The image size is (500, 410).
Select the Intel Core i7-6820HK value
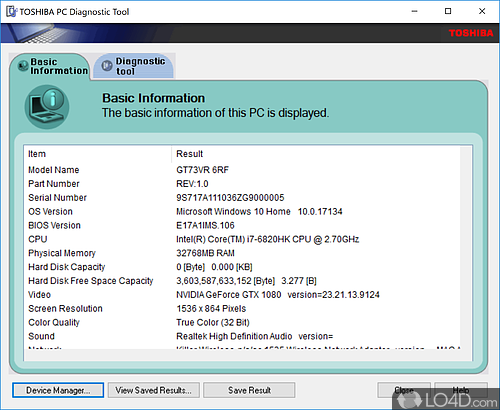268,239
